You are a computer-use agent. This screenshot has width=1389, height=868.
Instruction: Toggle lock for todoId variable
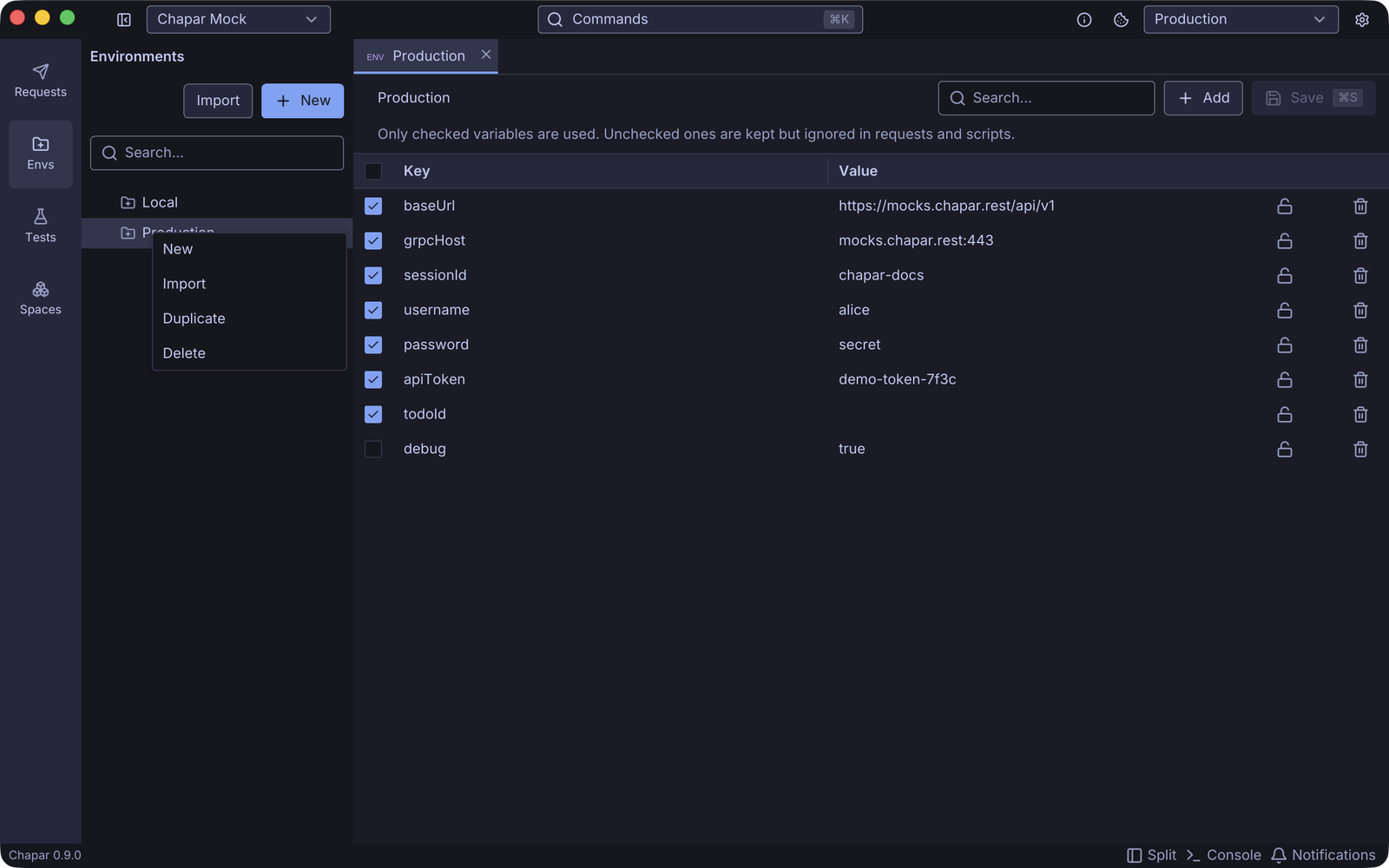[1285, 414]
